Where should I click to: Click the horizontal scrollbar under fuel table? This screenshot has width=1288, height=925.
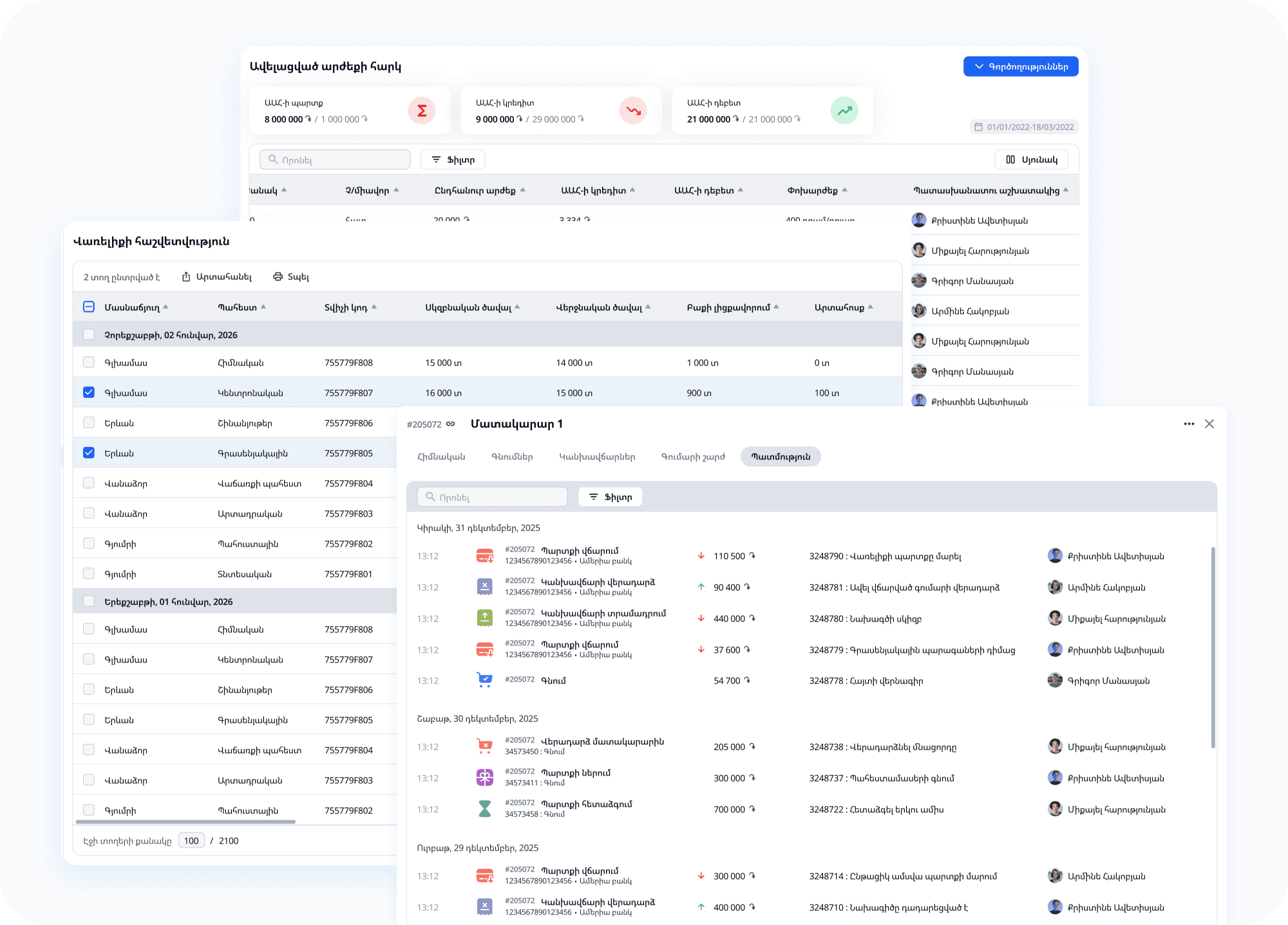185,822
